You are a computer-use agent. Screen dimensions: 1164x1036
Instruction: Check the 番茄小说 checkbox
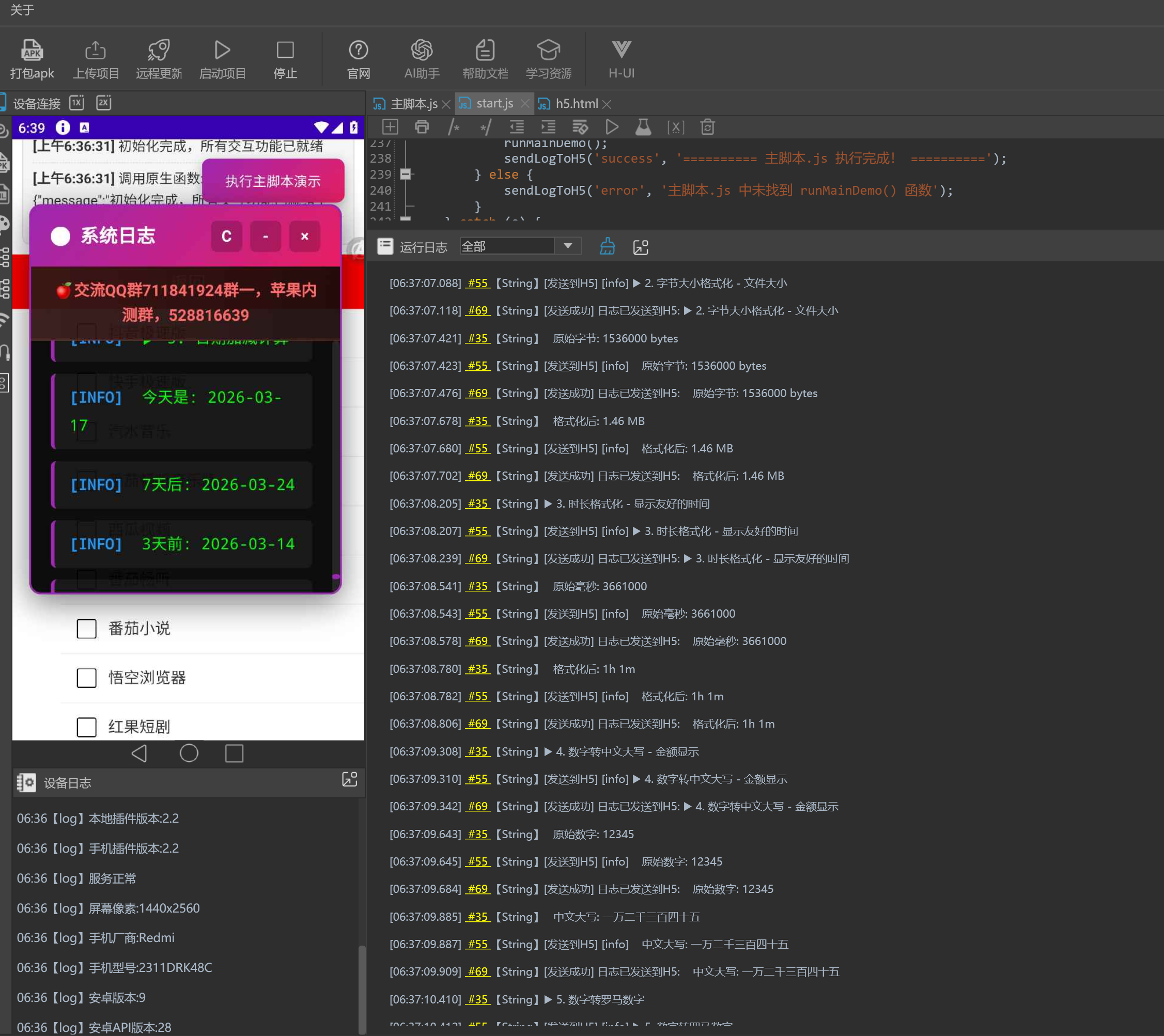tap(87, 629)
